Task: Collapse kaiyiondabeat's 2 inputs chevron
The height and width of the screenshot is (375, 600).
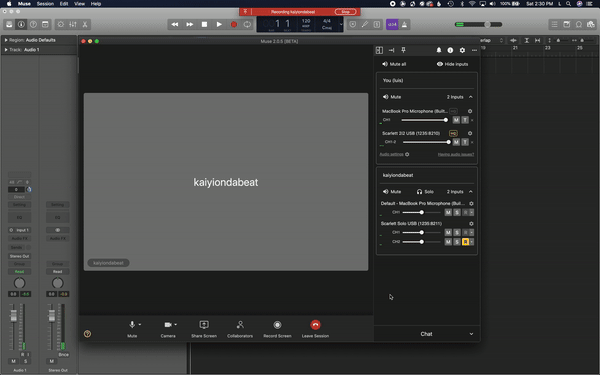Action: [x=471, y=192]
